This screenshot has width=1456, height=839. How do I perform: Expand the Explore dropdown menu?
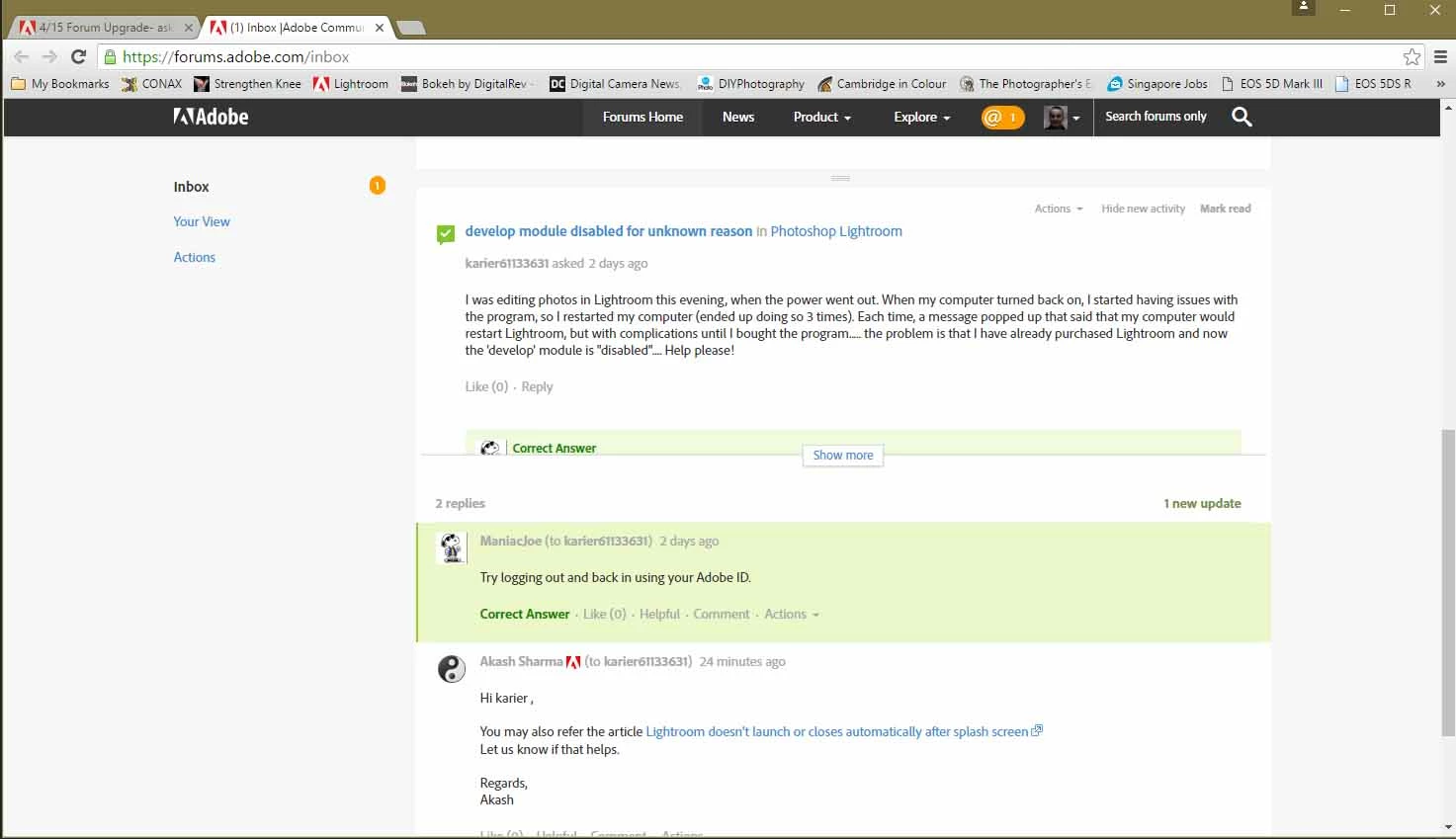tap(921, 117)
